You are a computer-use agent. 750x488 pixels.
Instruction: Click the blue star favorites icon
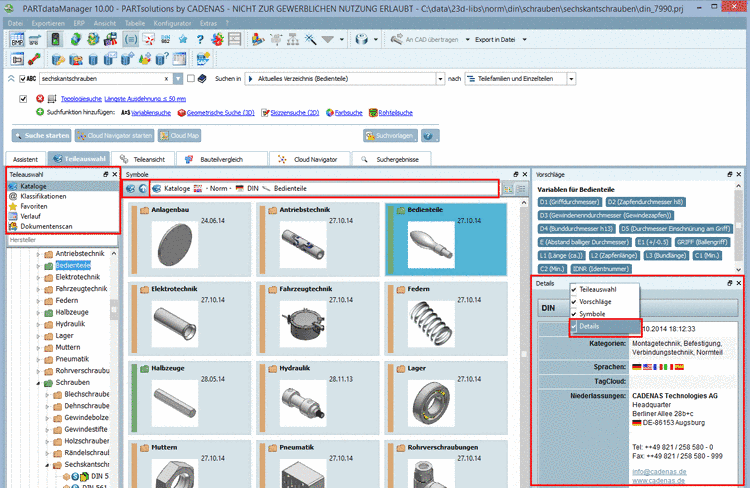[183, 39]
